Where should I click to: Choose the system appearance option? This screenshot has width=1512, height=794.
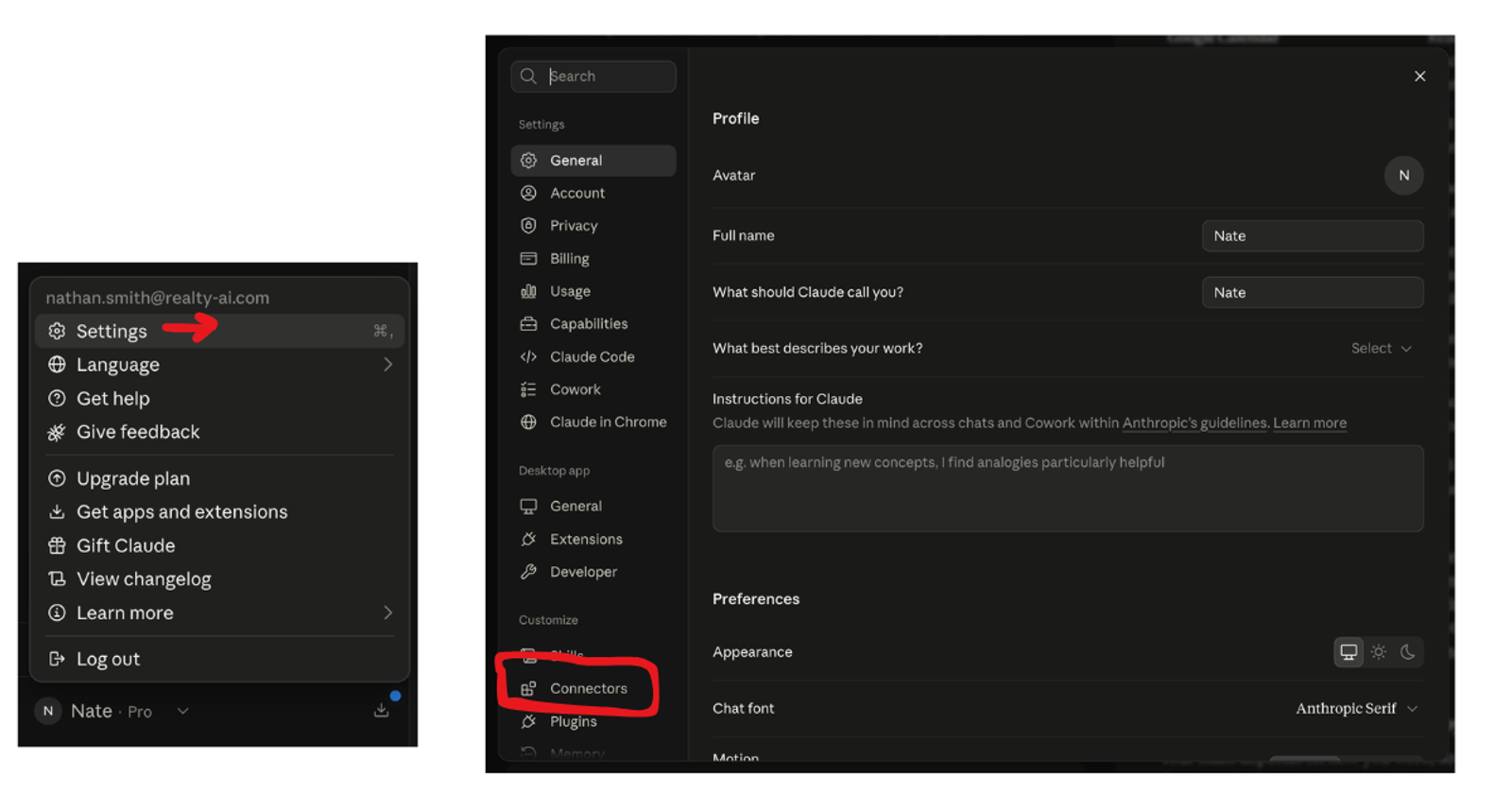coord(1349,652)
